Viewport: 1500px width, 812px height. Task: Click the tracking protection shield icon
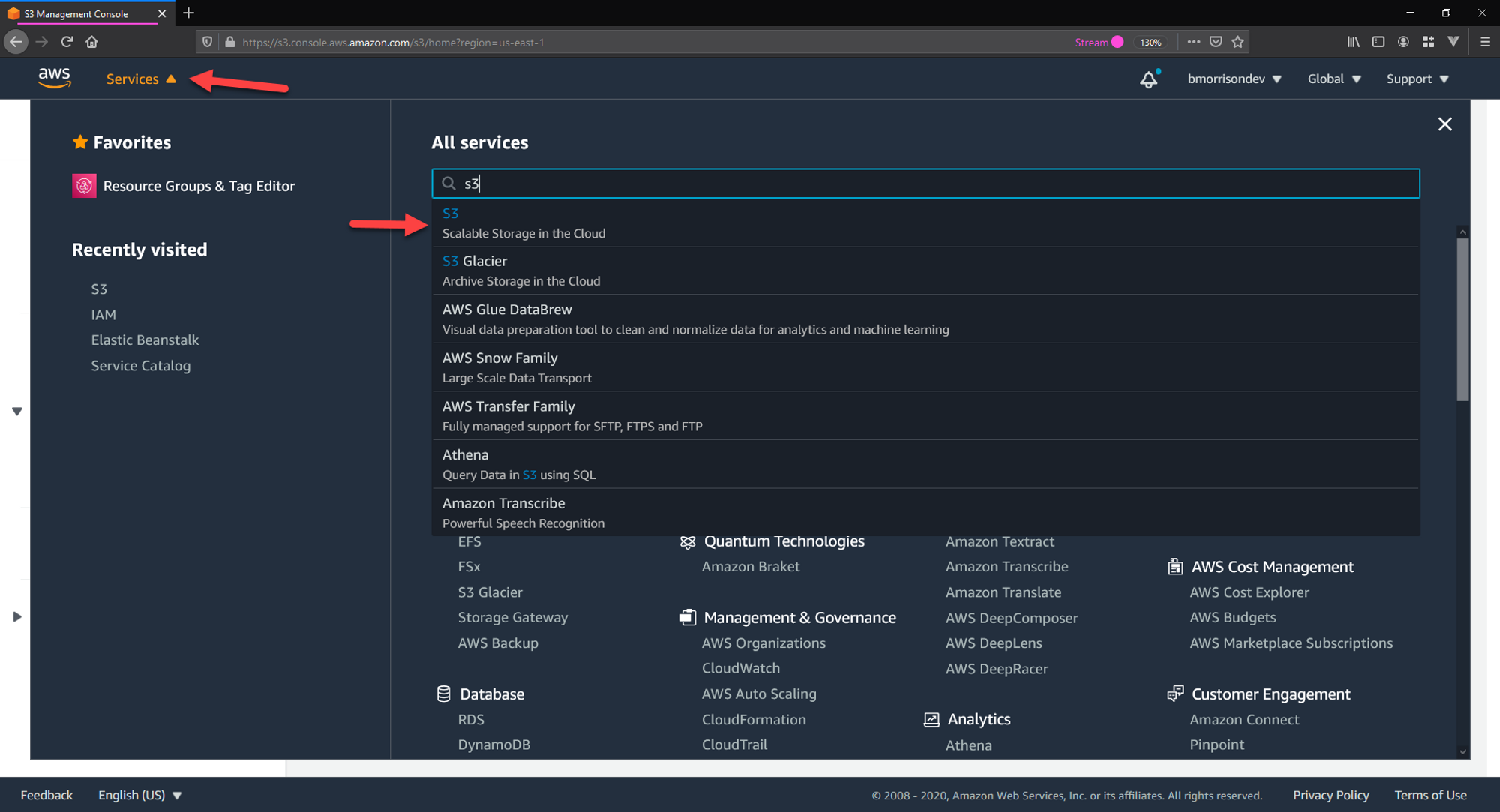(x=208, y=42)
